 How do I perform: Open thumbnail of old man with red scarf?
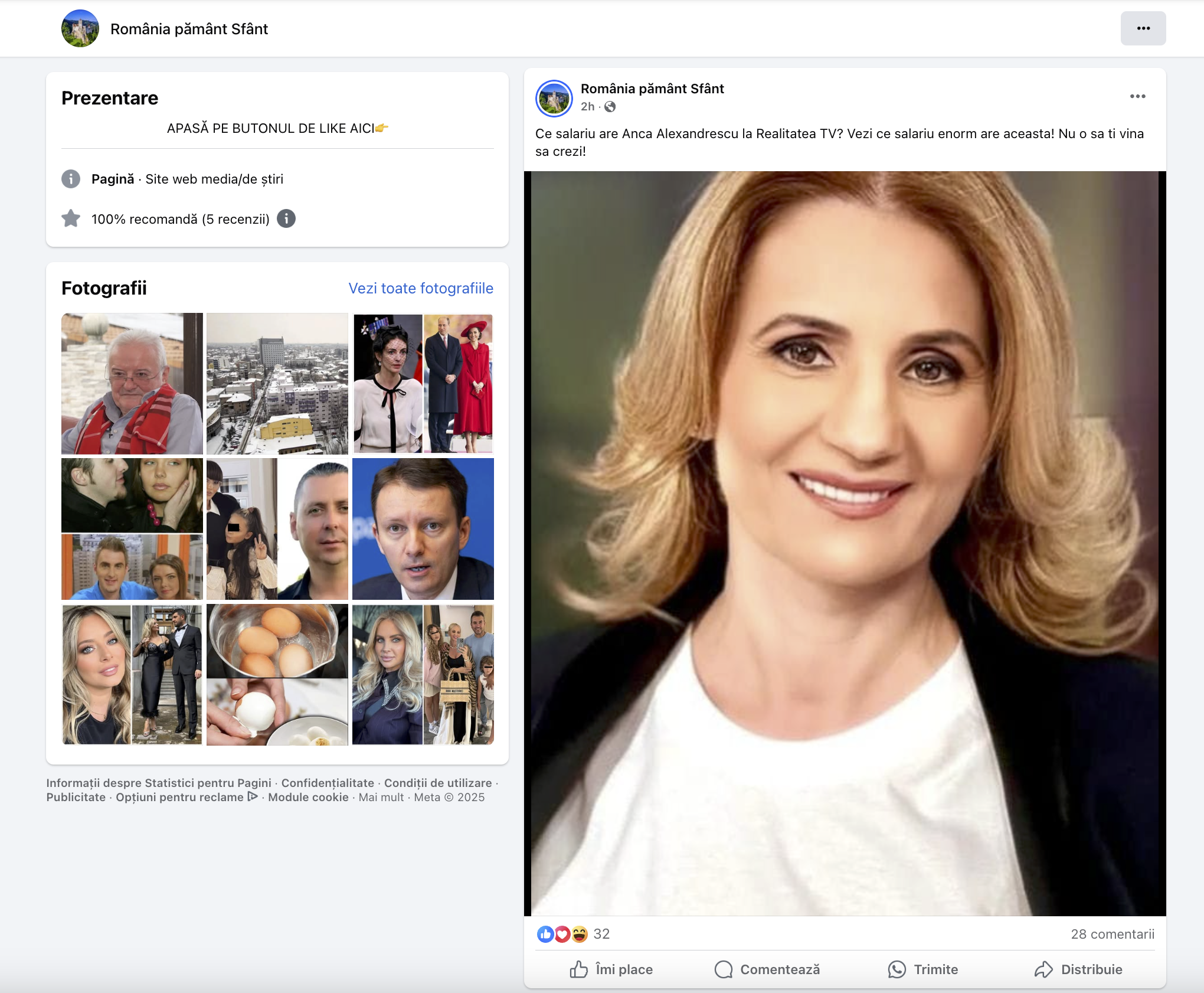(x=132, y=383)
